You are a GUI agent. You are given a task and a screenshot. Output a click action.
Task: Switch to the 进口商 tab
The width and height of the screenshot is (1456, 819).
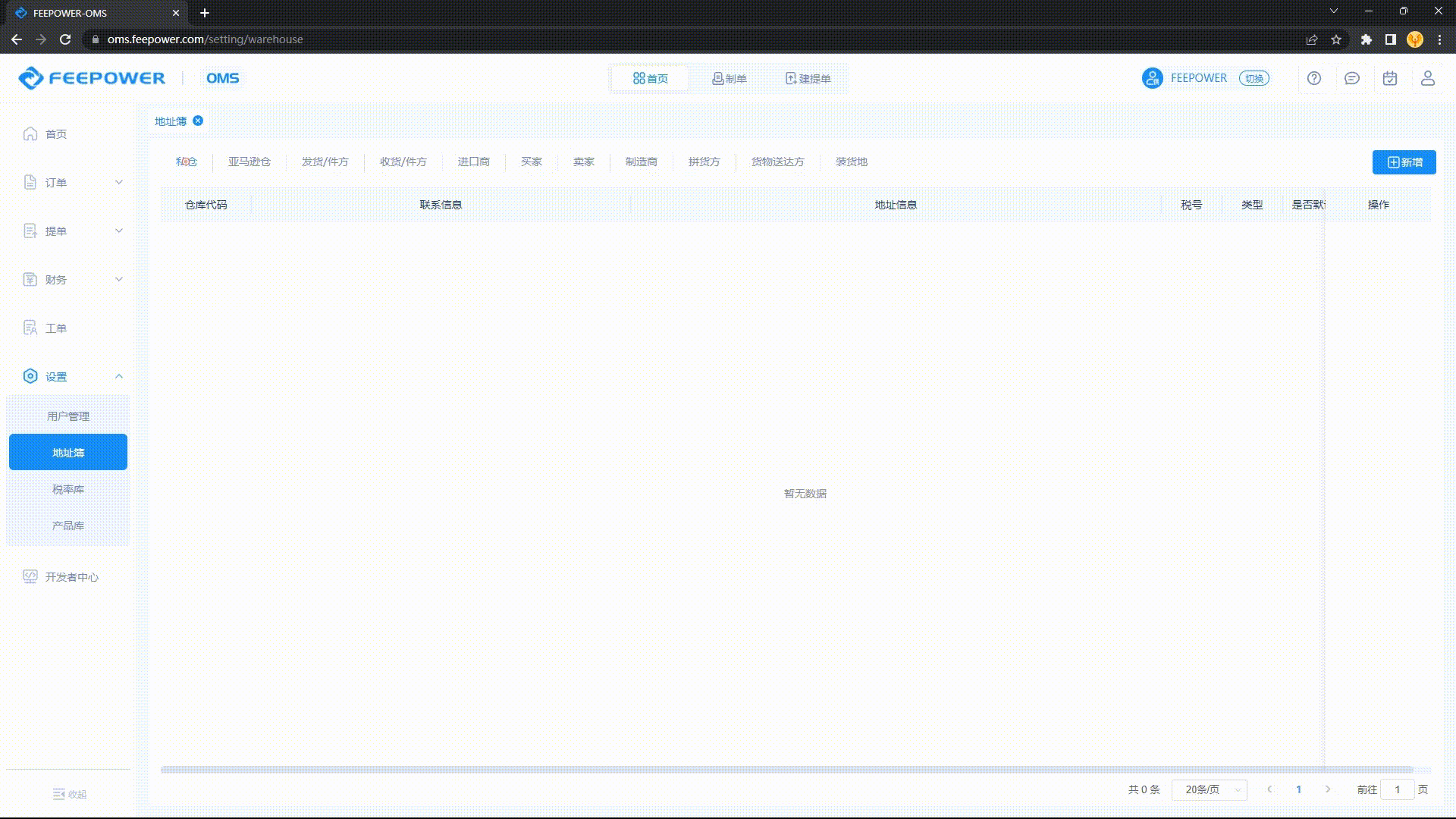point(474,162)
